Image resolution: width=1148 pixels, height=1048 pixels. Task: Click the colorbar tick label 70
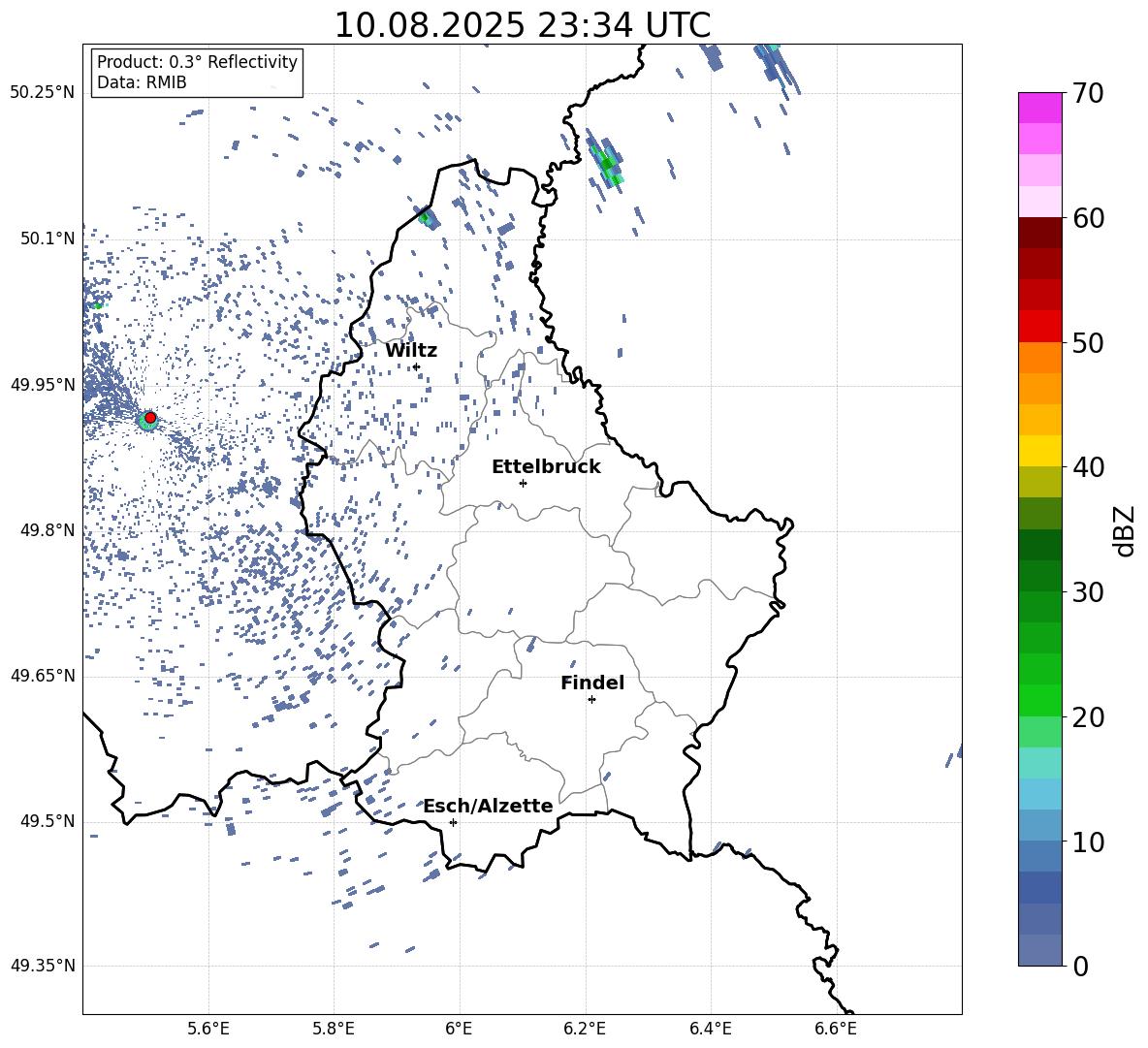1088,94
